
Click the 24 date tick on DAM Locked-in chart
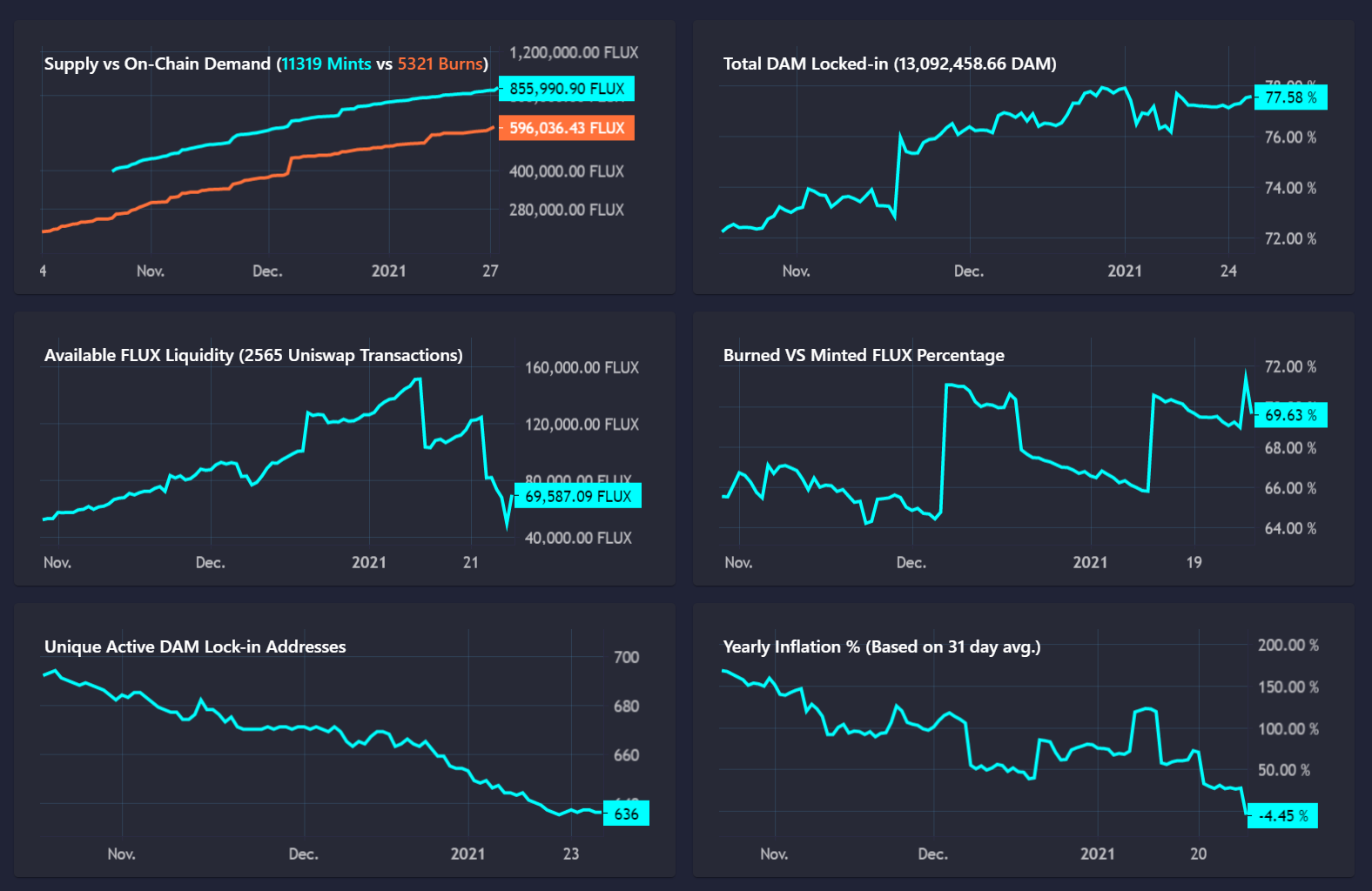tap(1228, 271)
